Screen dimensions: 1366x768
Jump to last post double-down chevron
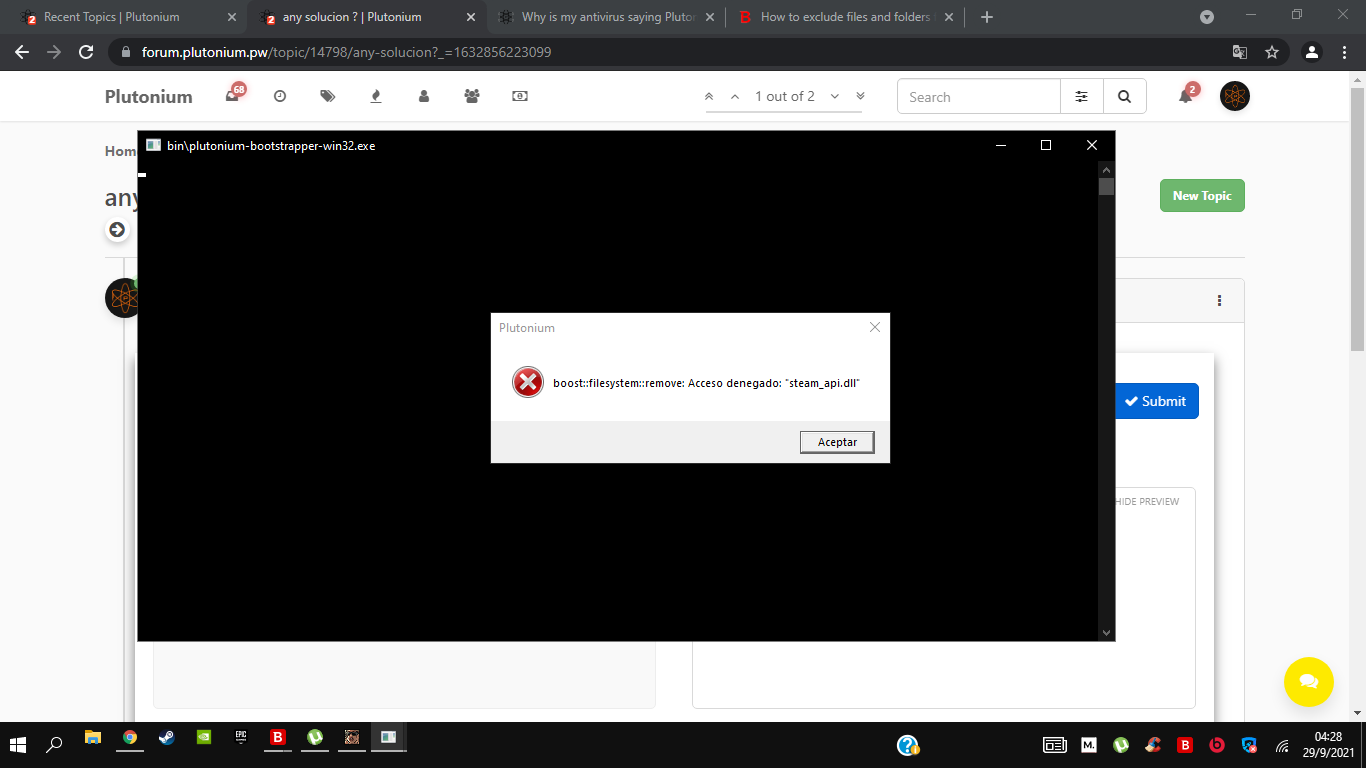tap(860, 97)
